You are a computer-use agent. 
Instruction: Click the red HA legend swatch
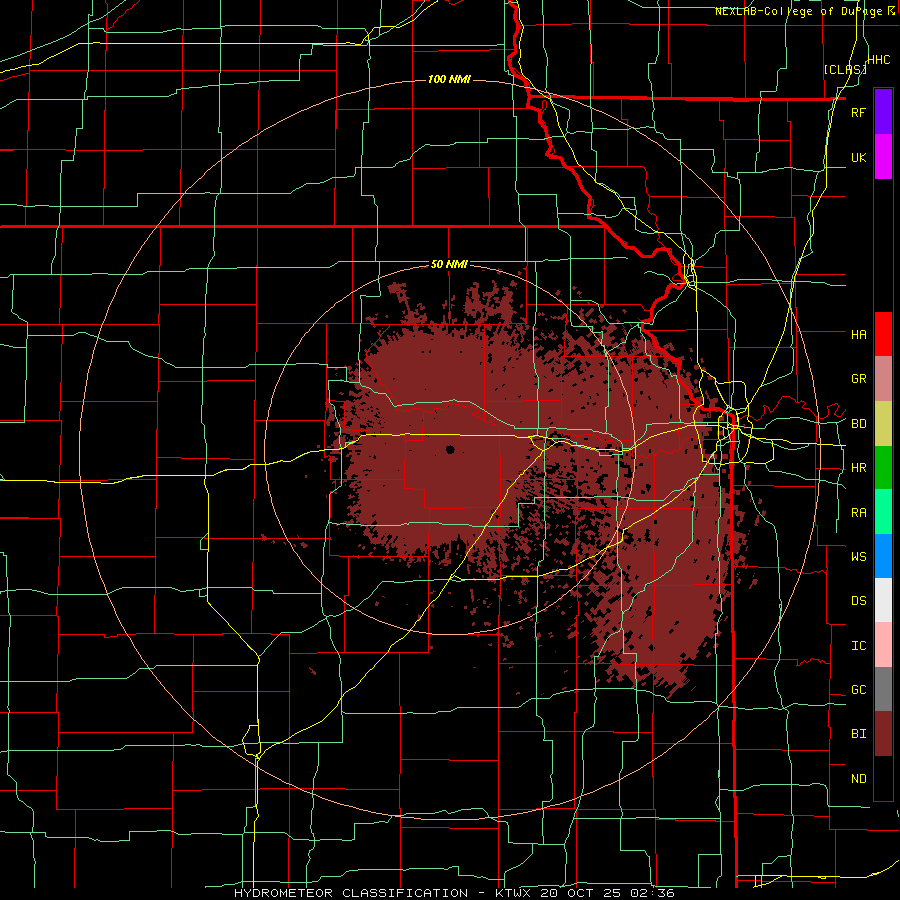(x=883, y=334)
